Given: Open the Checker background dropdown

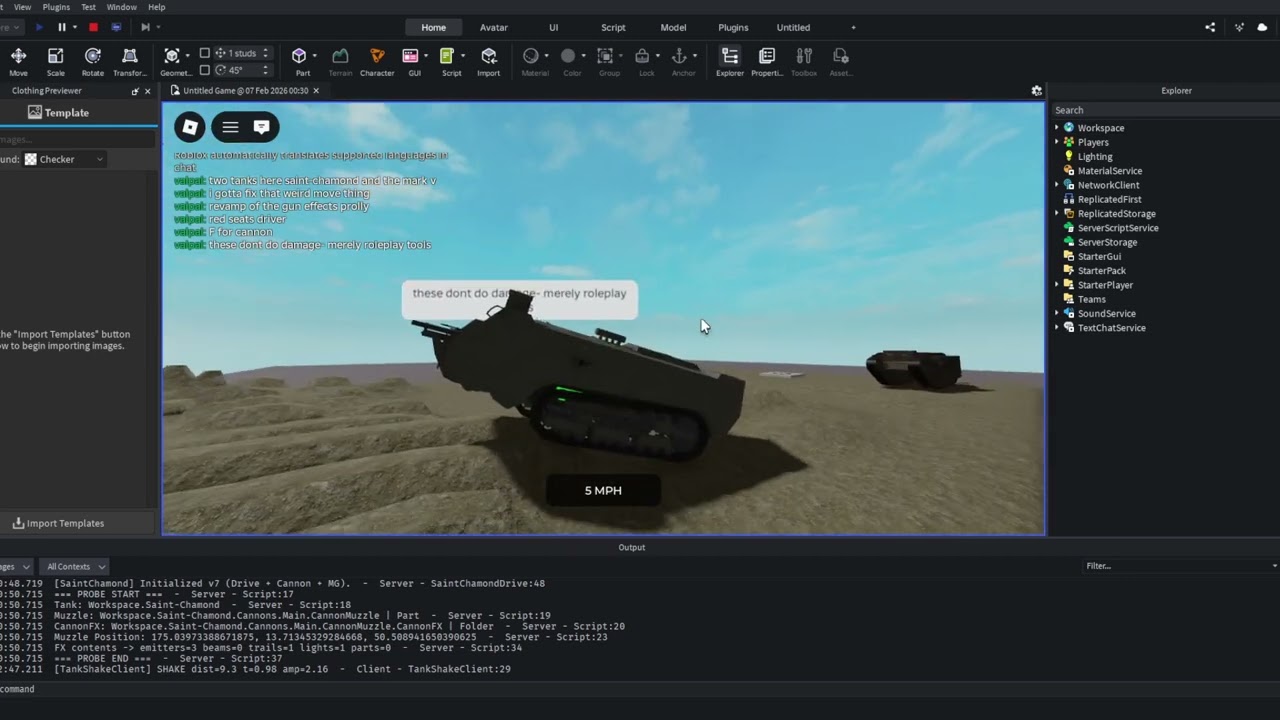Looking at the screenshot, I should [64, 159].
